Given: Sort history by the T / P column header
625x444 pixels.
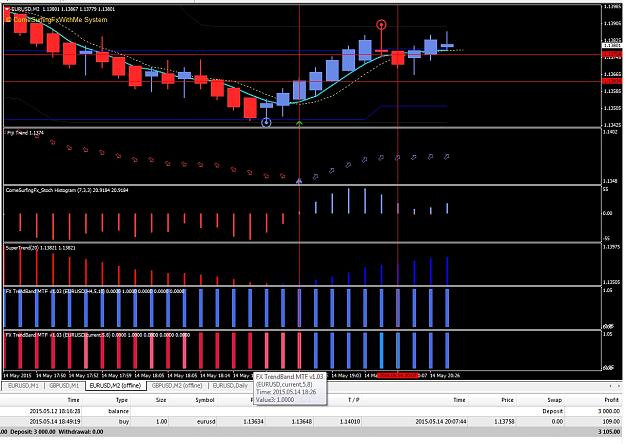Looking at the screenshot, I should (354, 400).
